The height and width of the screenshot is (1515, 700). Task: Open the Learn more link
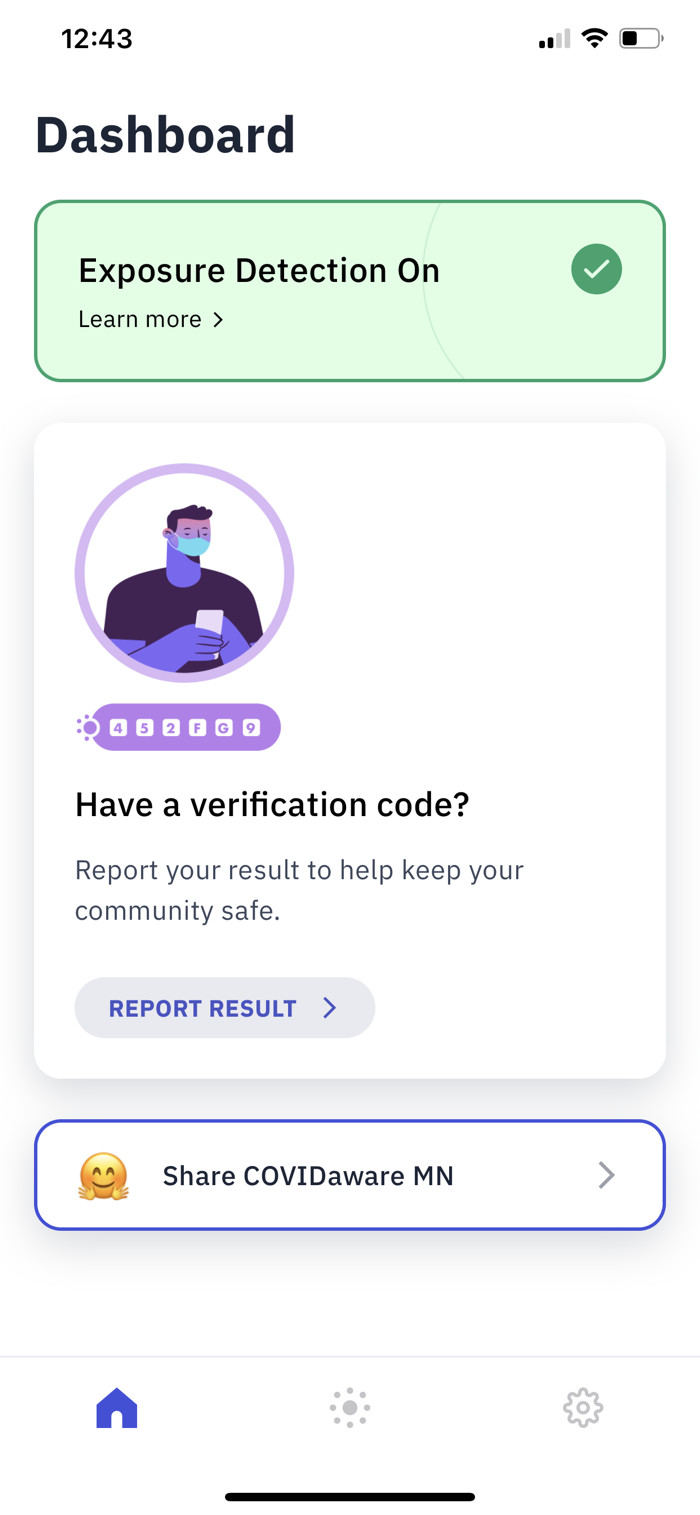click(x=151, y=320)
